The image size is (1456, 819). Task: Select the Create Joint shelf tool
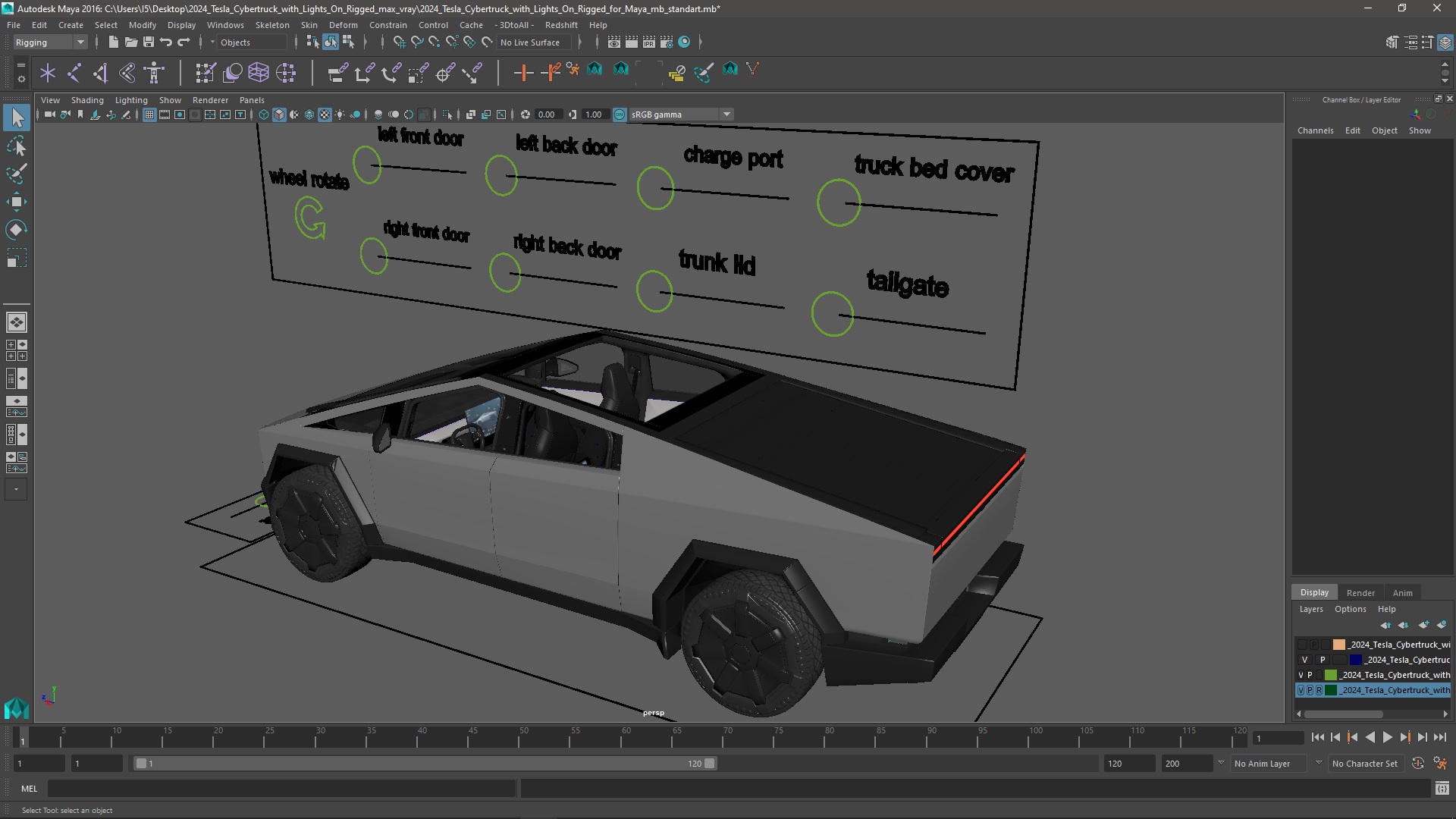74,73
